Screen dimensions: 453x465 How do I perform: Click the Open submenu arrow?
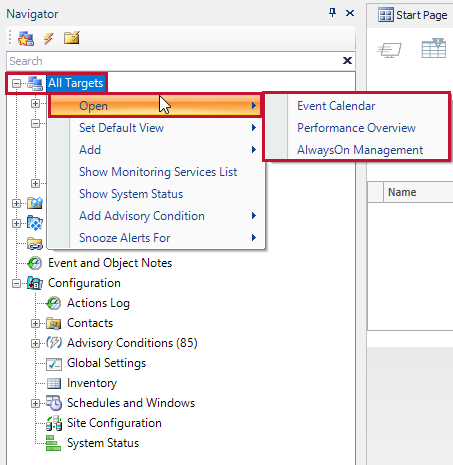254,106
